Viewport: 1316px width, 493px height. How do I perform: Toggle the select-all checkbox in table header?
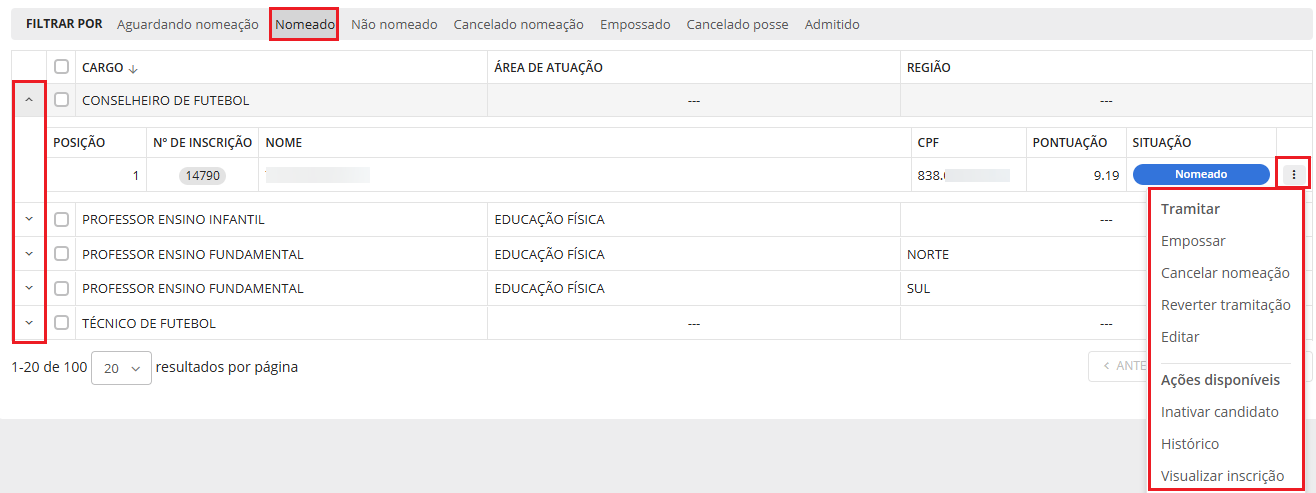(x=62, y=67)
